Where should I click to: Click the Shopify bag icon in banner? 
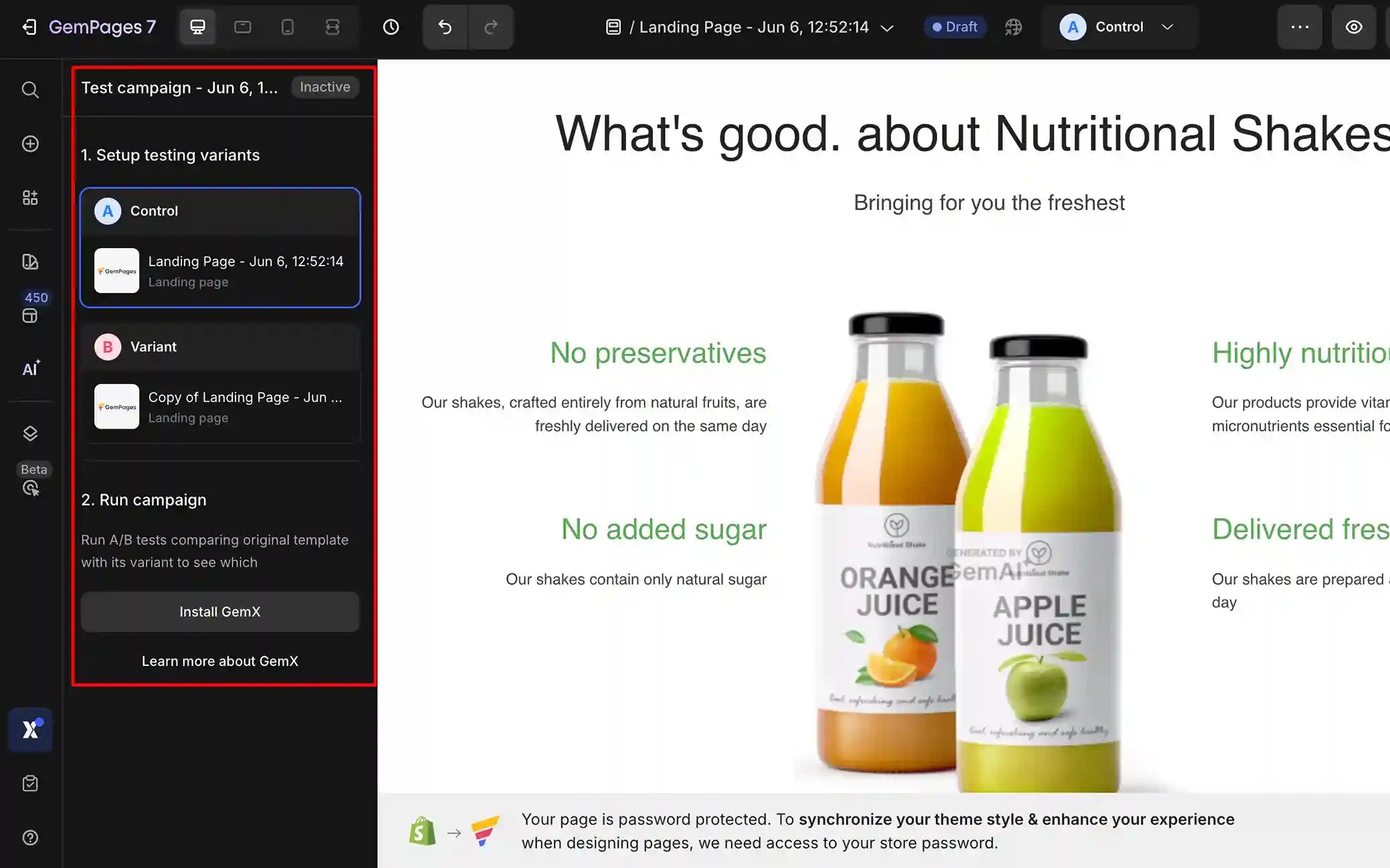pos(422,831)
